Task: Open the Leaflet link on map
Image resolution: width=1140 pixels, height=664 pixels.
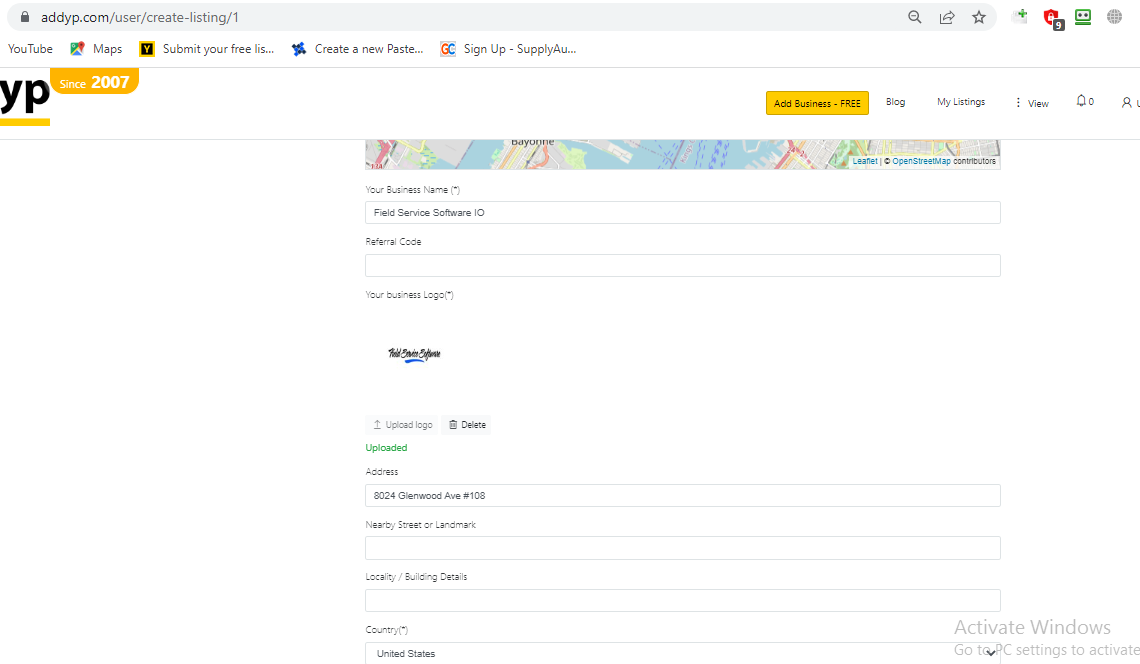Action: click(x=864, y=161)
